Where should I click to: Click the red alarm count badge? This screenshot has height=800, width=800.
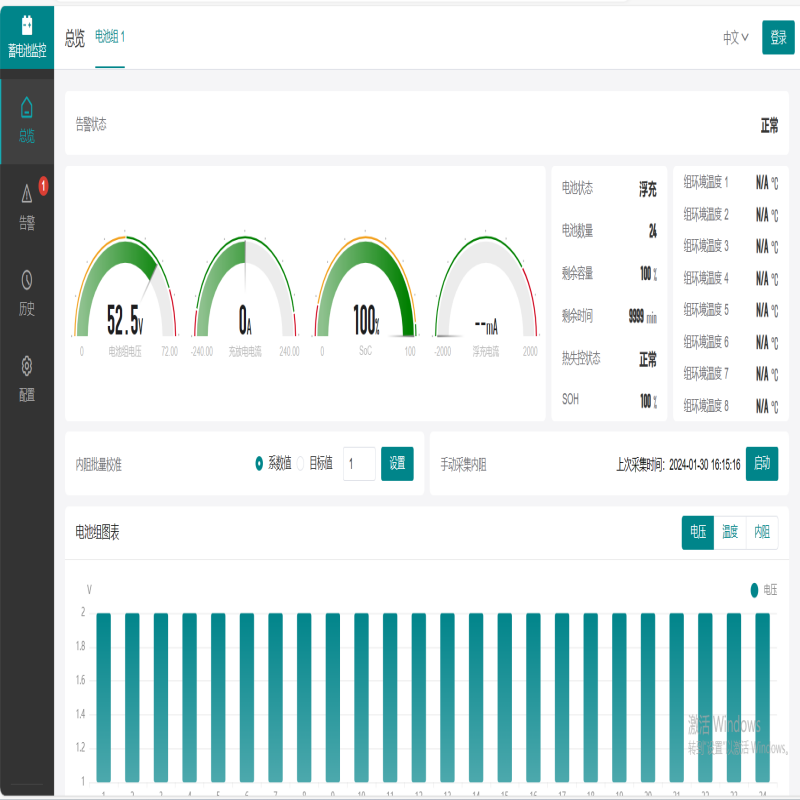tap(43, 184)
